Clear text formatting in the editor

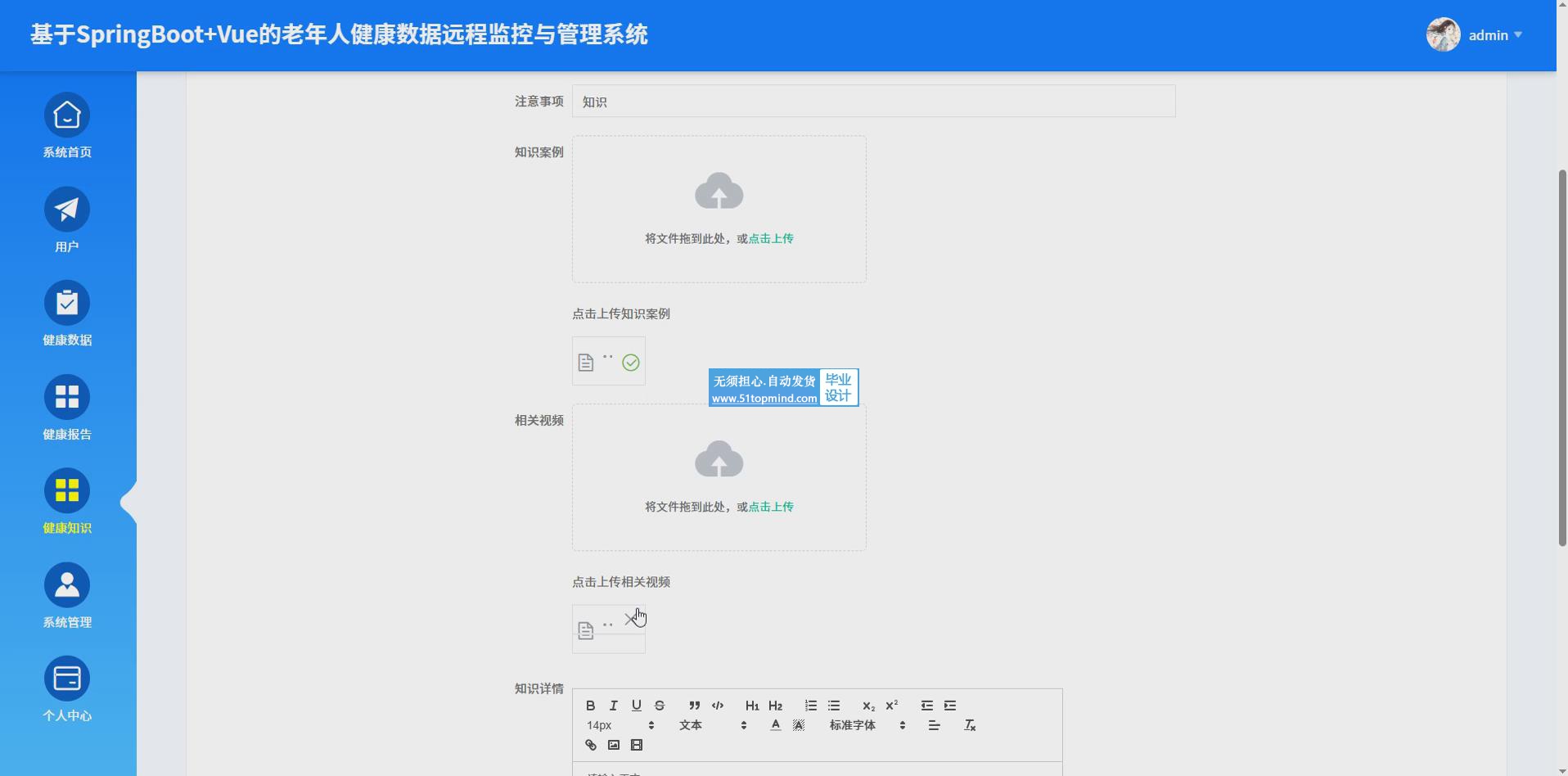(970, 725)
